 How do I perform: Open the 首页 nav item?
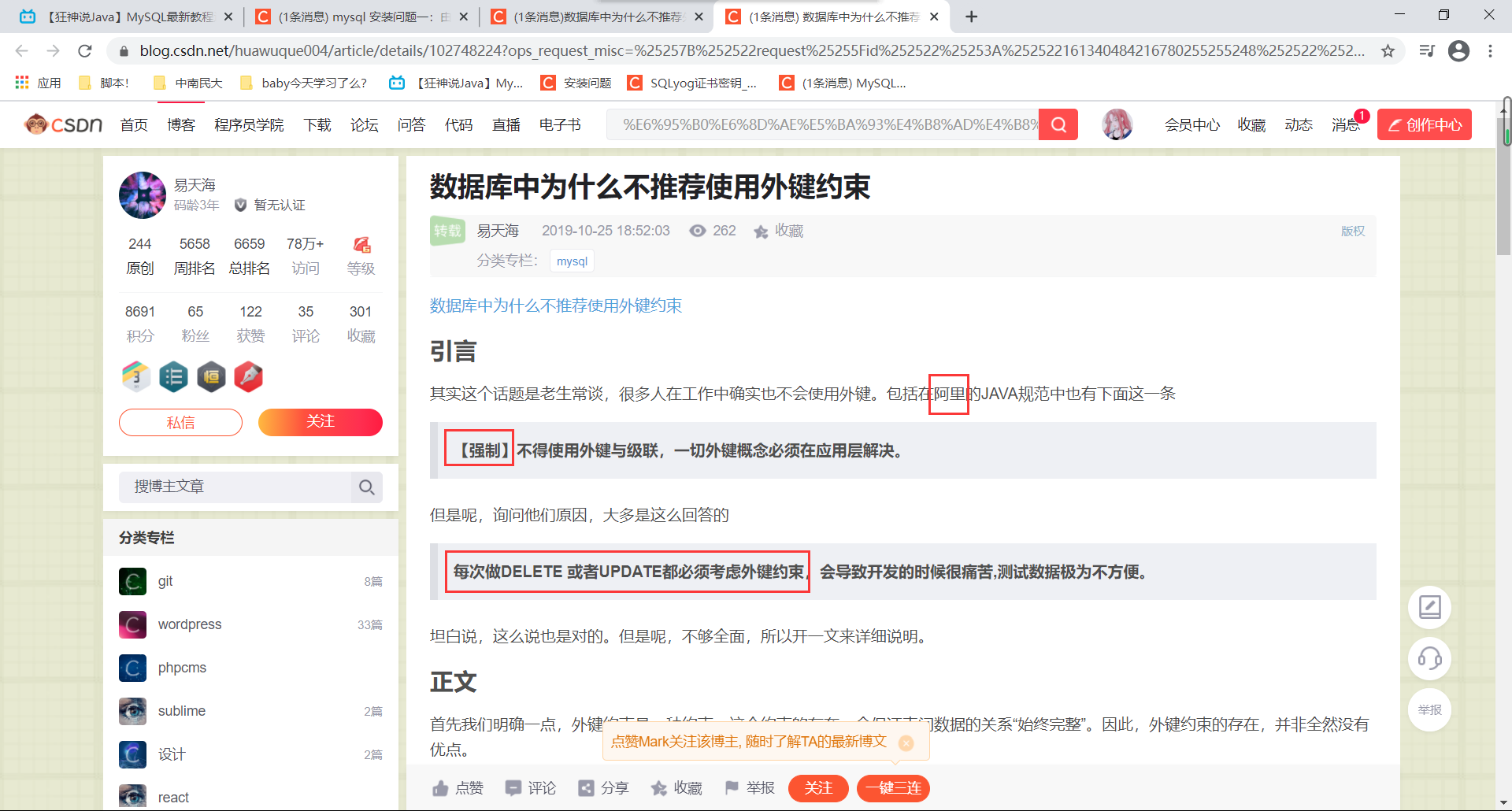click(x=134, y=124)
